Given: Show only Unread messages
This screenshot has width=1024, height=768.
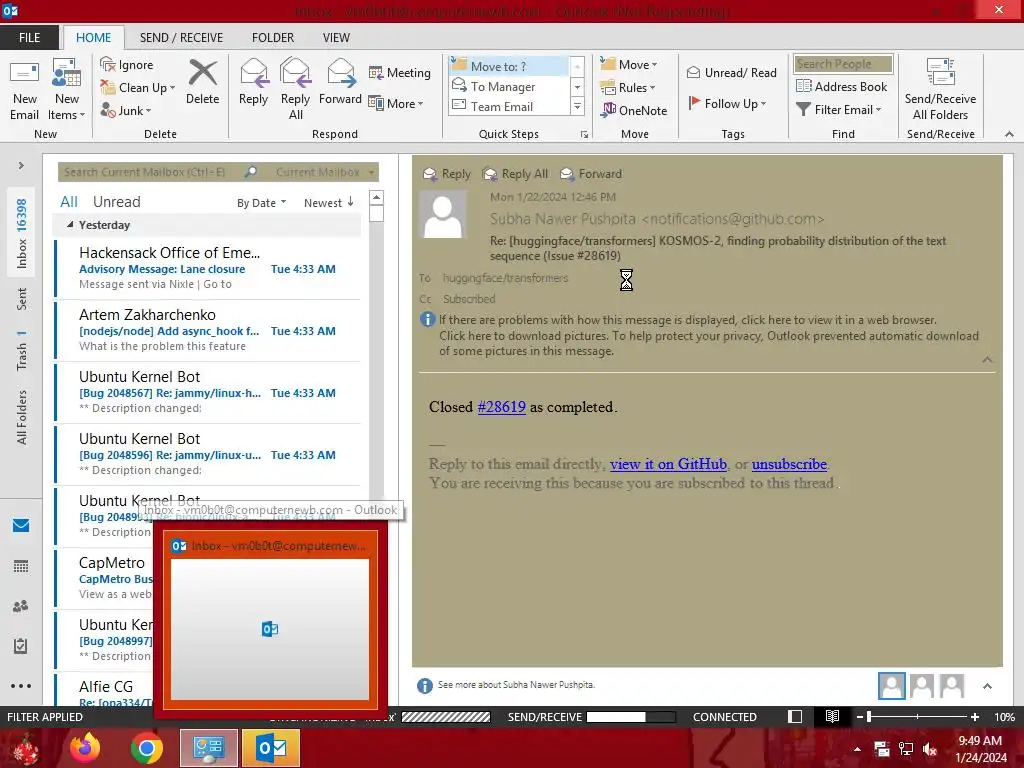Looking at the screenshot, I should pos(116,202).
